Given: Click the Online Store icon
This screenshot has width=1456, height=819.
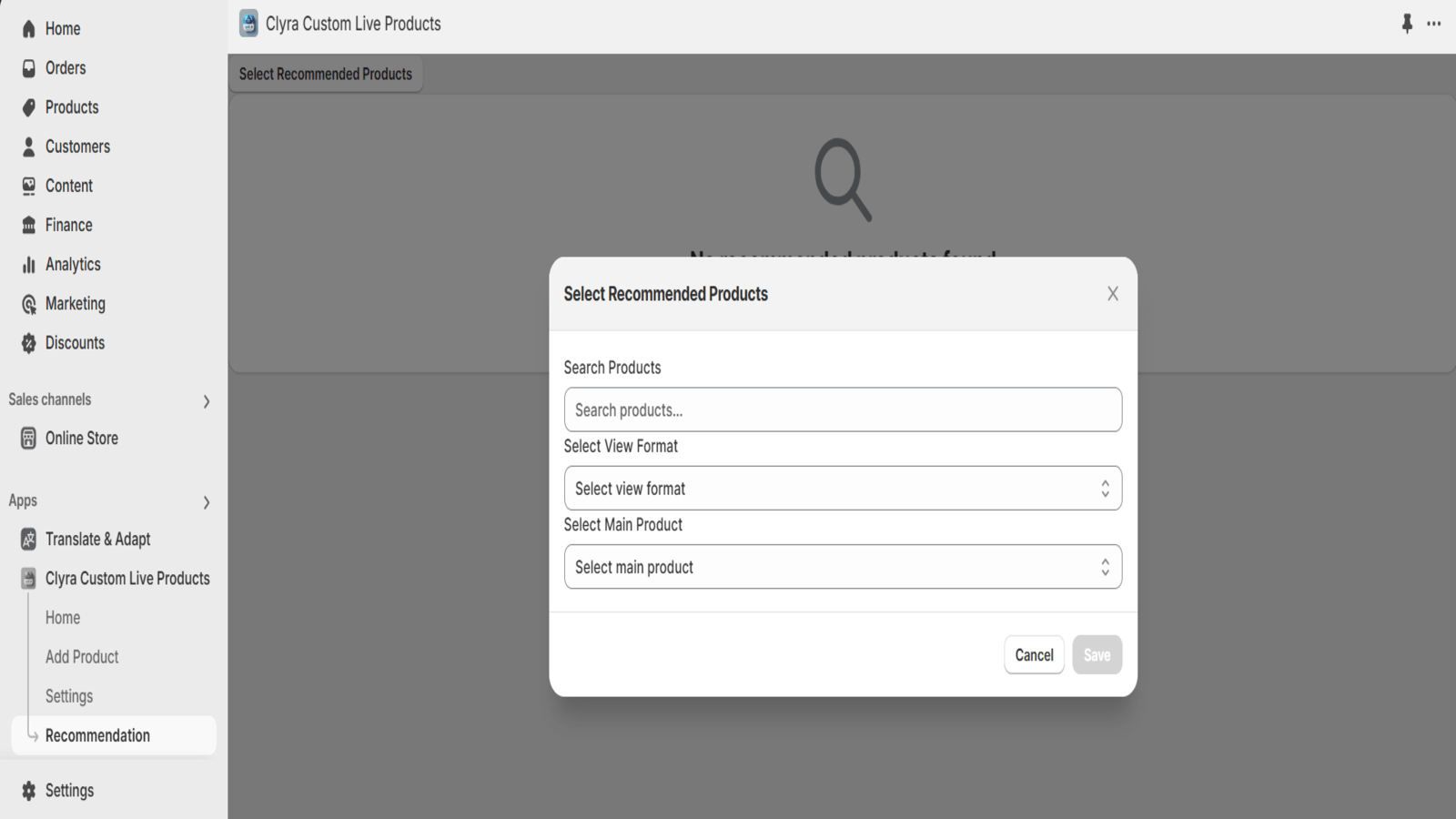Looking at the screenshot, I should click(x=28, y=438).
